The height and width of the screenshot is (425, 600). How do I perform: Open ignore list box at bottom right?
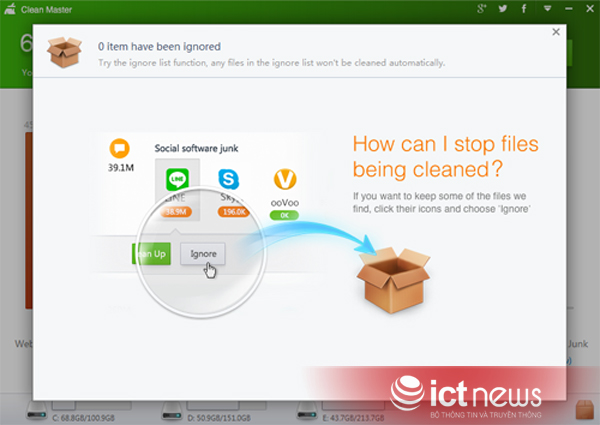tap(584, 409)
